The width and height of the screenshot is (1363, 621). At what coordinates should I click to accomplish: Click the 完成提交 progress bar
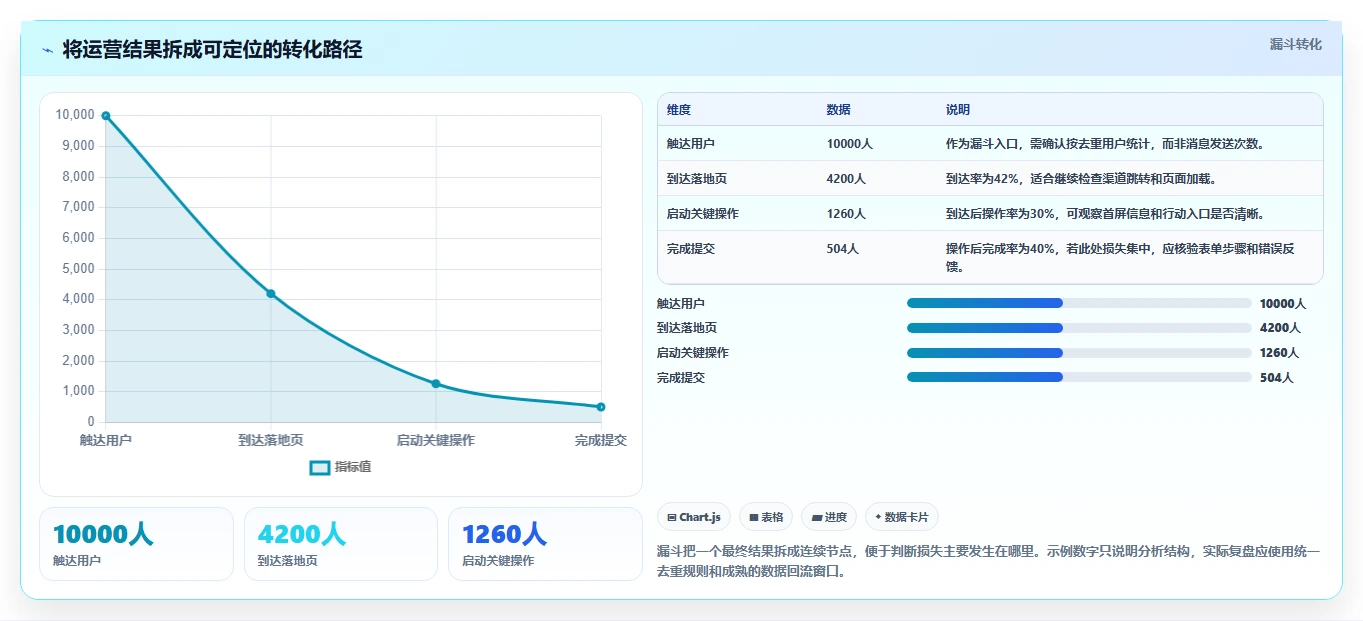click(x=1079, y=377)
